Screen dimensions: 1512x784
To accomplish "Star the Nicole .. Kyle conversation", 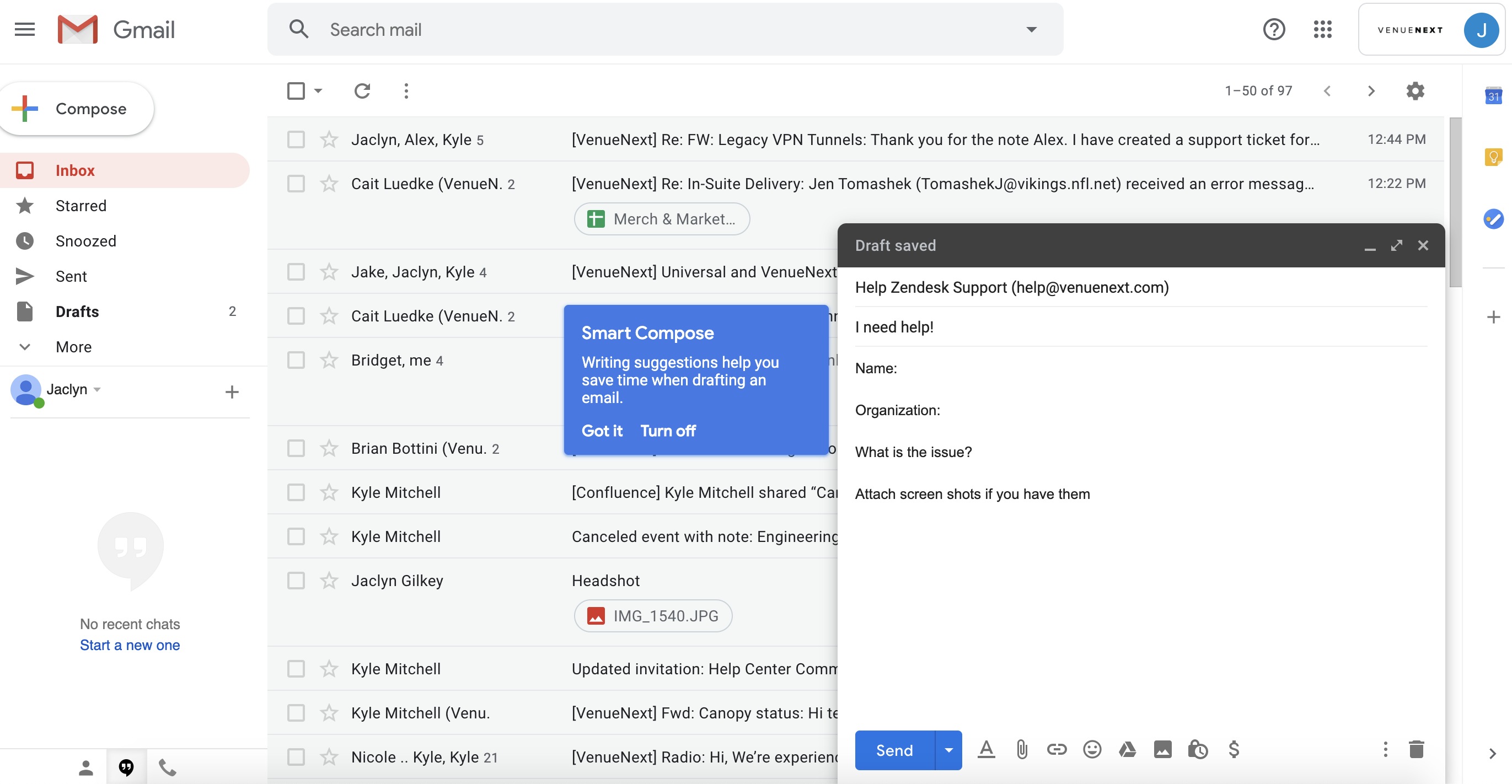I will click(329, 756).
